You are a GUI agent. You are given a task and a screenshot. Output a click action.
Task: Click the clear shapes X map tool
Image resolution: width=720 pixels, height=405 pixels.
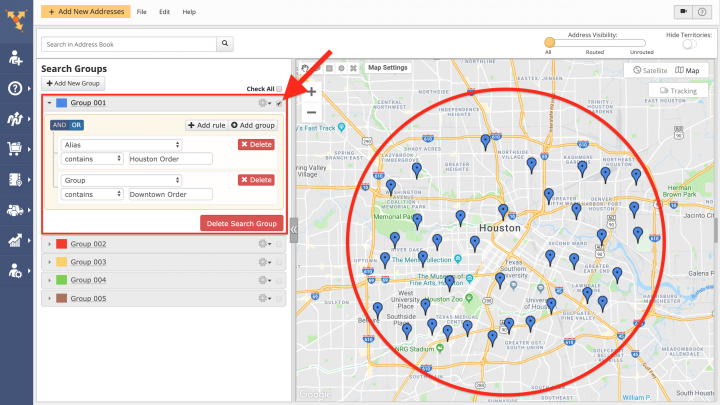[353, 68]
